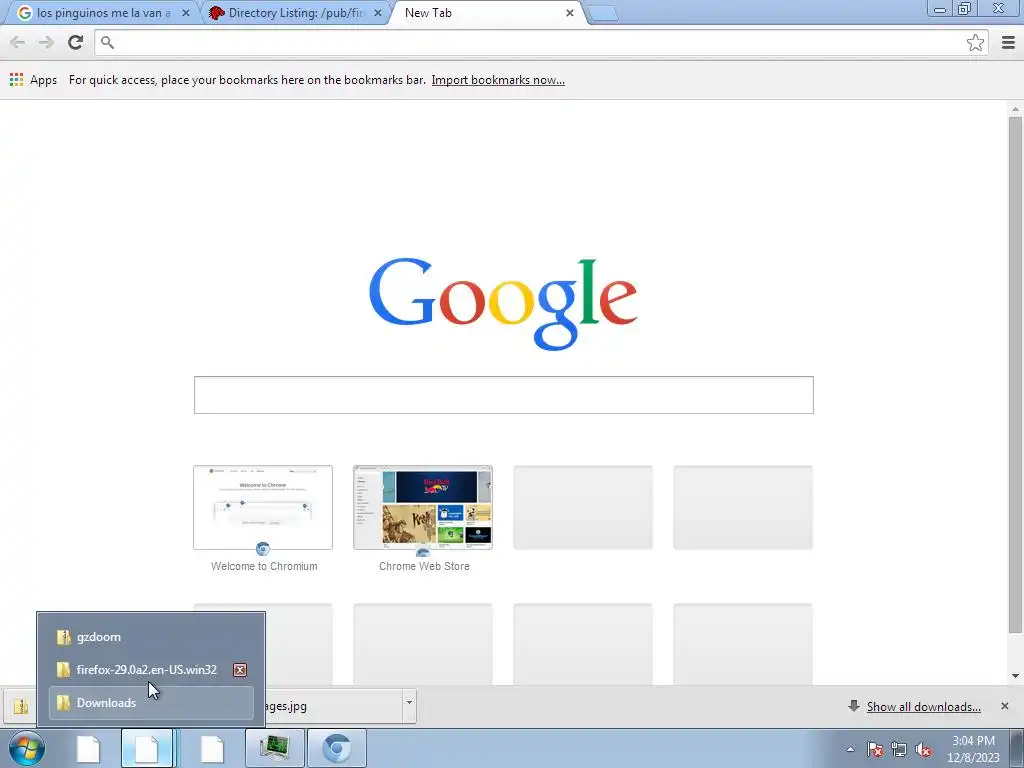
Task: Open a new tab with the new-tab button
Action: pyautogui.click(x=603, y=14)
